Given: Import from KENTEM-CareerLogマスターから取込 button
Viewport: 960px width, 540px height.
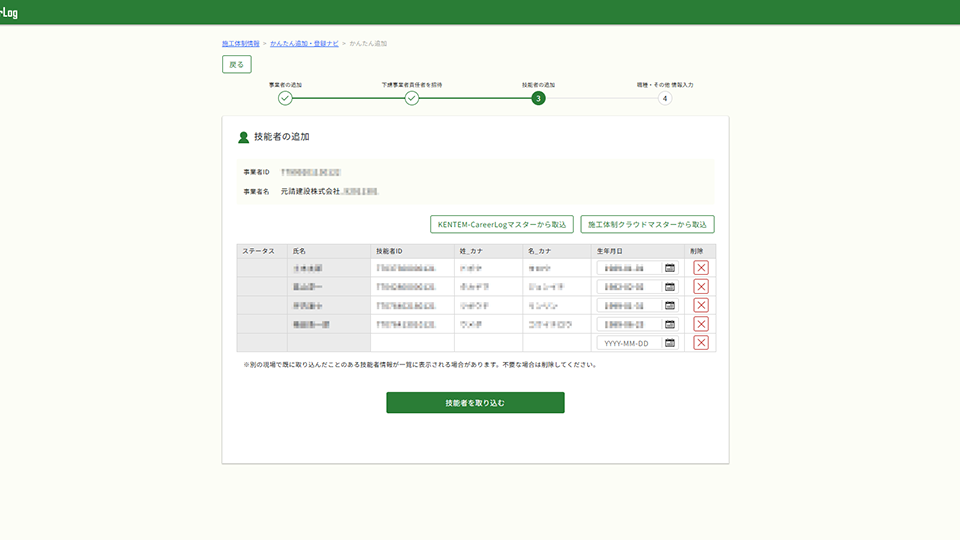Looking at the screenshot, I should [501, 224].
